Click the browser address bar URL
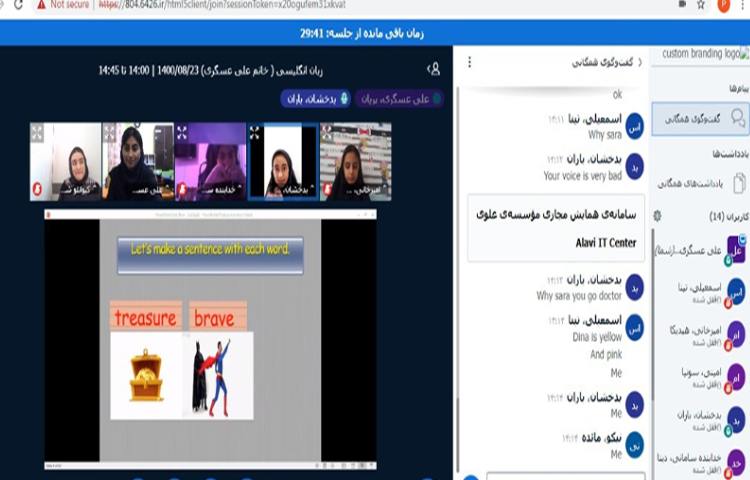The height and width of the screenshot is (480, 750). (x=222, y=5)
